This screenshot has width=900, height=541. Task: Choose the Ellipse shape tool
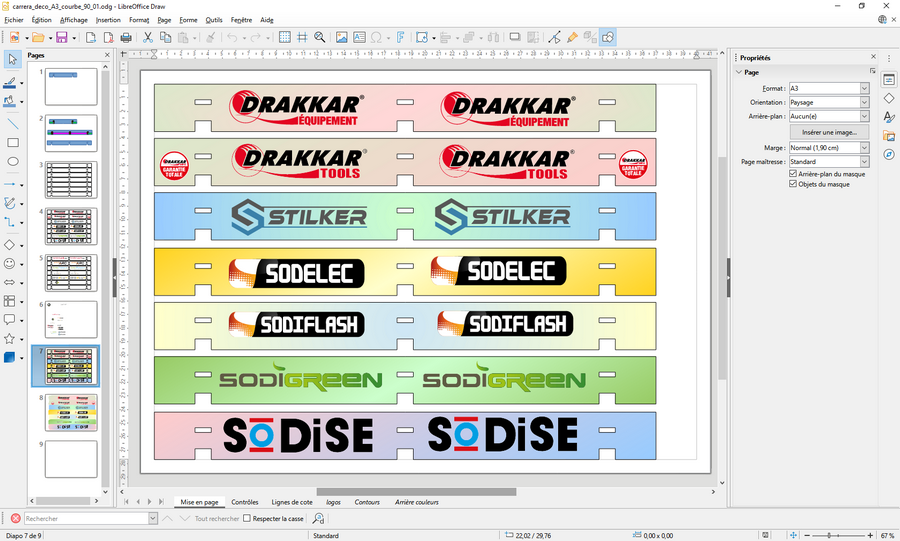(13, 161)
